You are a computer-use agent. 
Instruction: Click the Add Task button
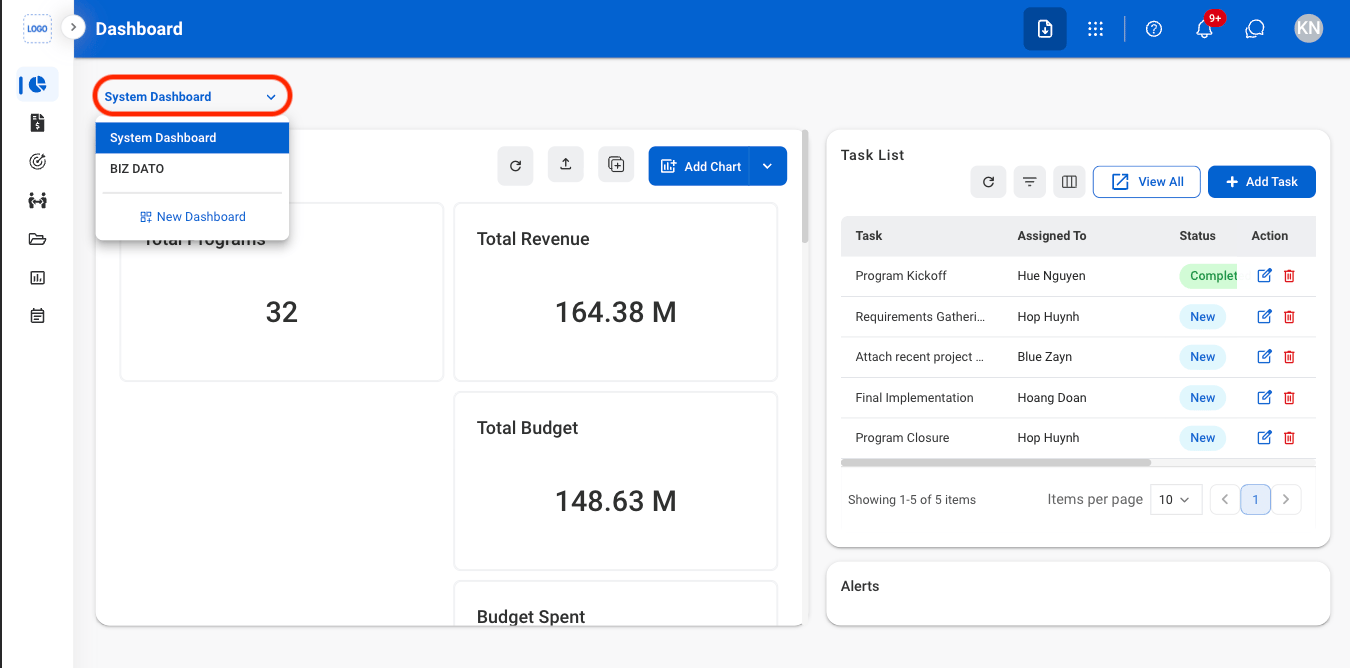1262,182
